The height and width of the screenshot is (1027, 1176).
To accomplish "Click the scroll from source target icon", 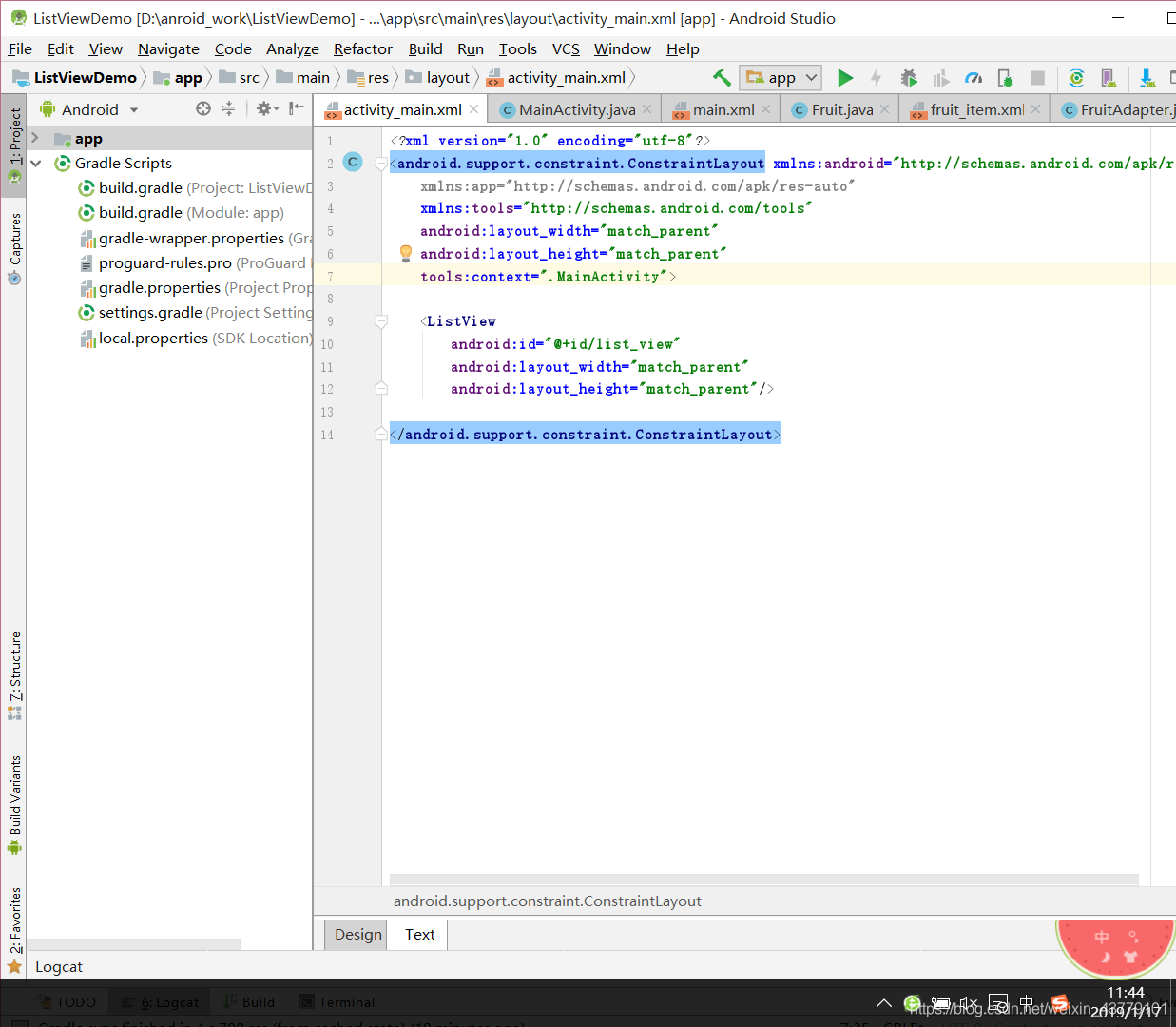I will 203,109.
